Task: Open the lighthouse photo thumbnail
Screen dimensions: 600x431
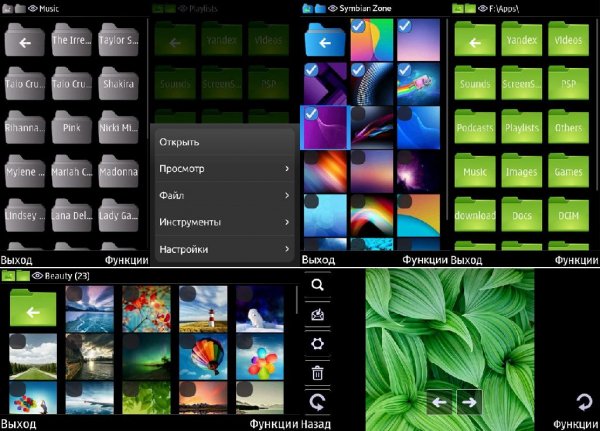Action: click(203, 309)
